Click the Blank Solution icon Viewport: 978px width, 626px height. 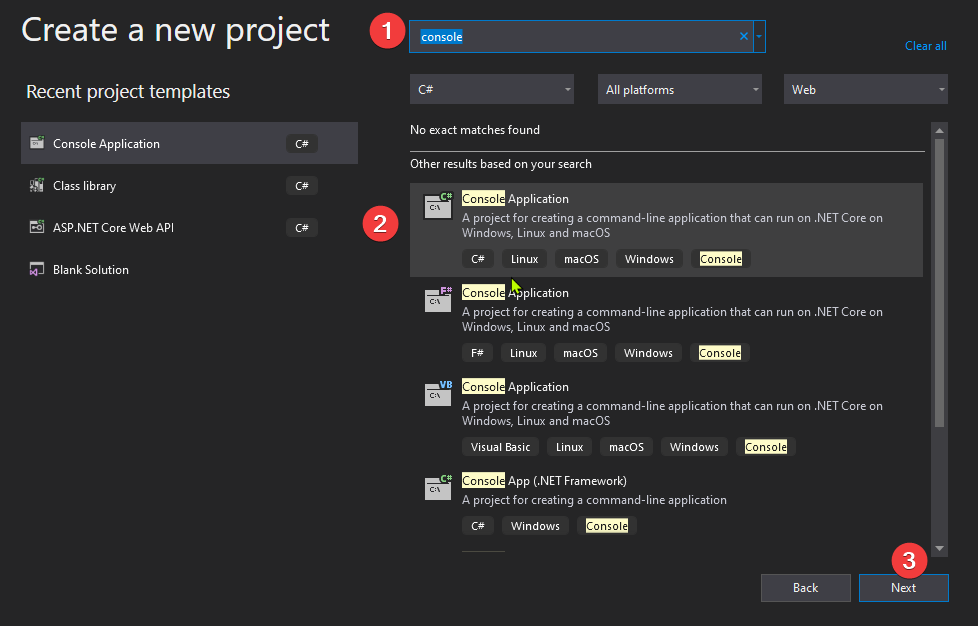(x=37, y=269)
